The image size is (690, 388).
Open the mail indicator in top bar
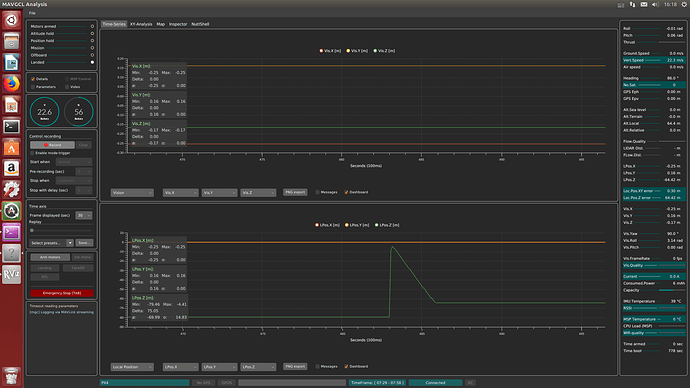click(x=644, y=4)
